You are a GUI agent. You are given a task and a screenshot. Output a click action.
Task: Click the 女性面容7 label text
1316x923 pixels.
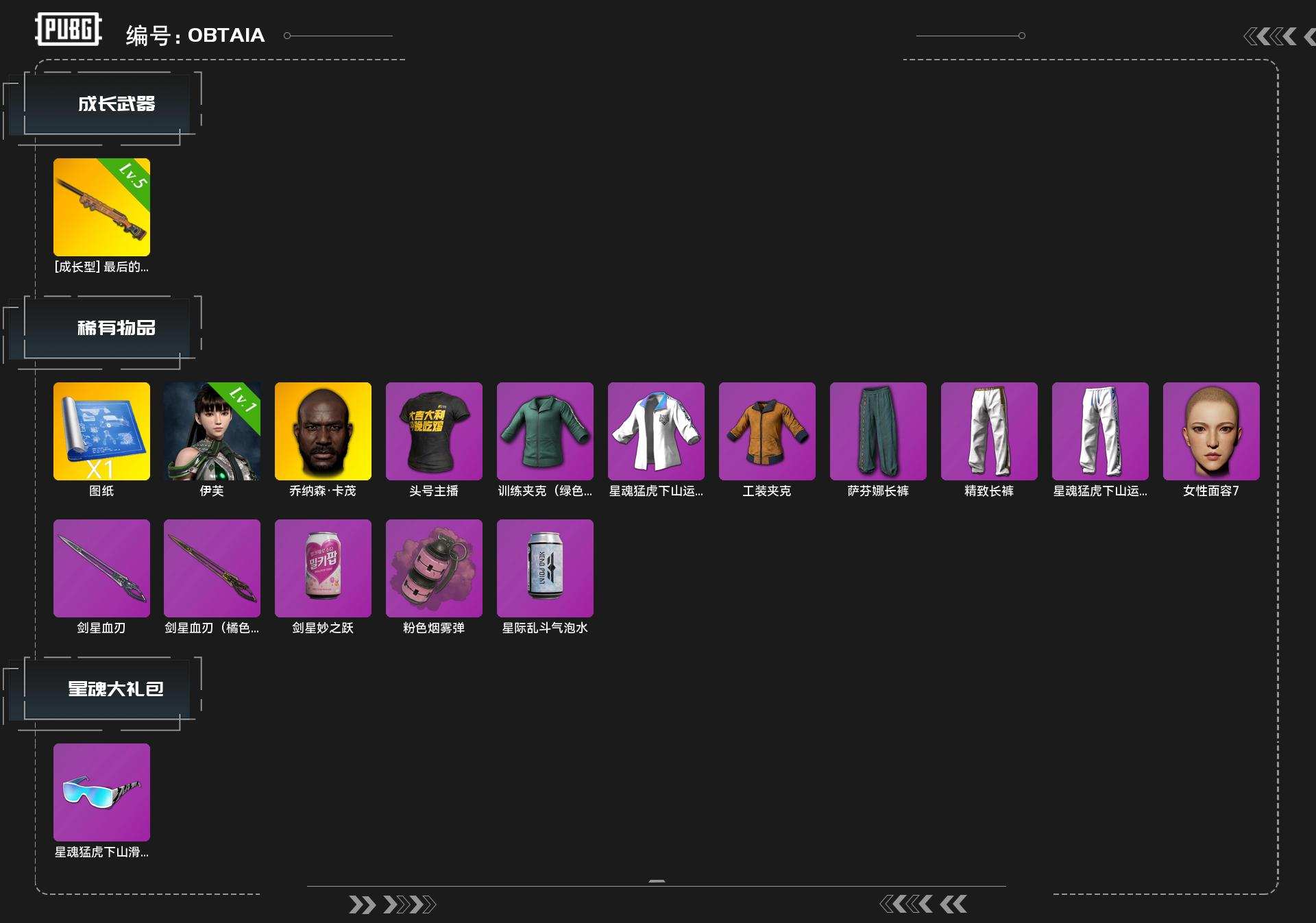tap(1211, 491)
